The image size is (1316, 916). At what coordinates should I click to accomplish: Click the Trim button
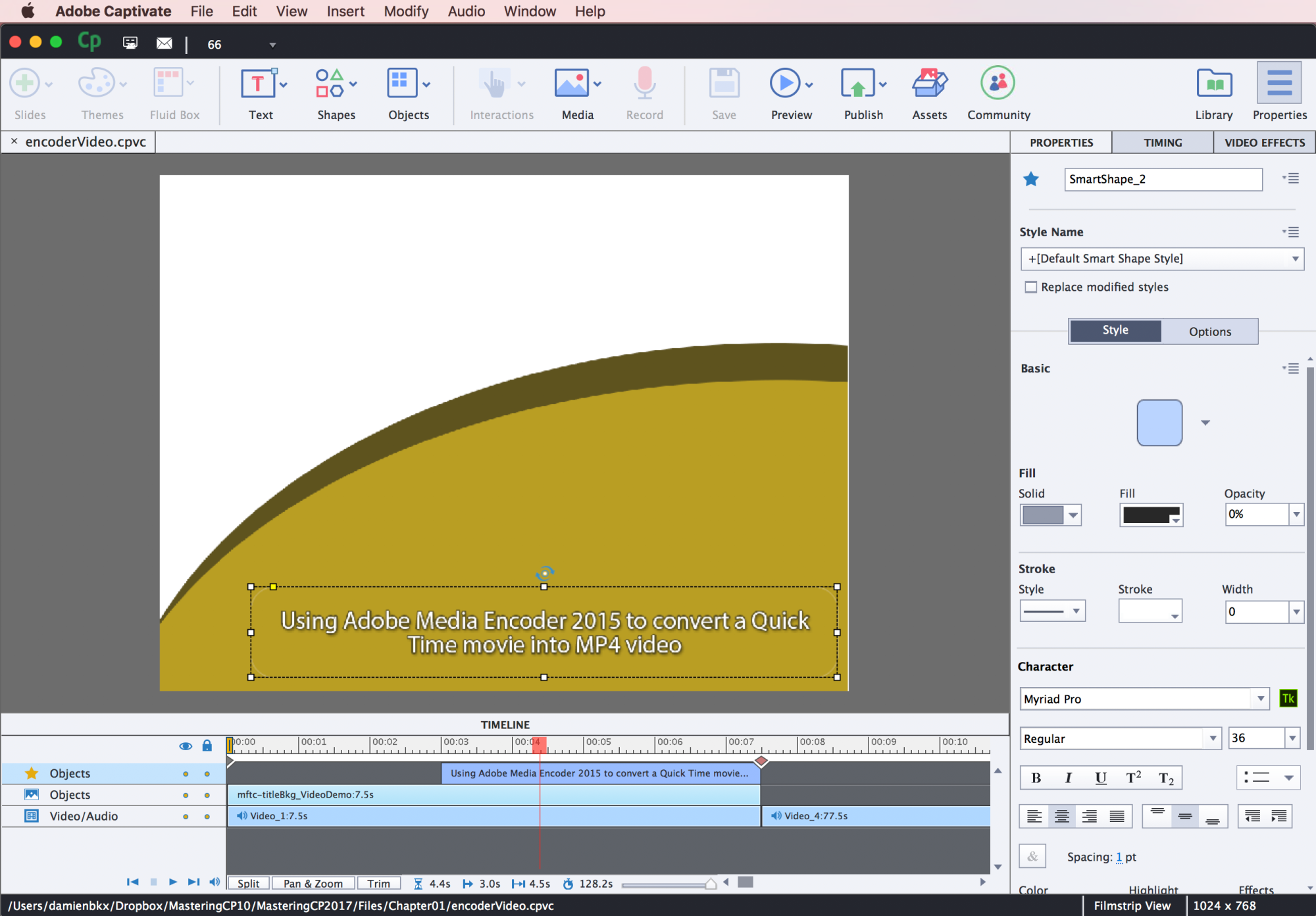[x=378, y=883]
